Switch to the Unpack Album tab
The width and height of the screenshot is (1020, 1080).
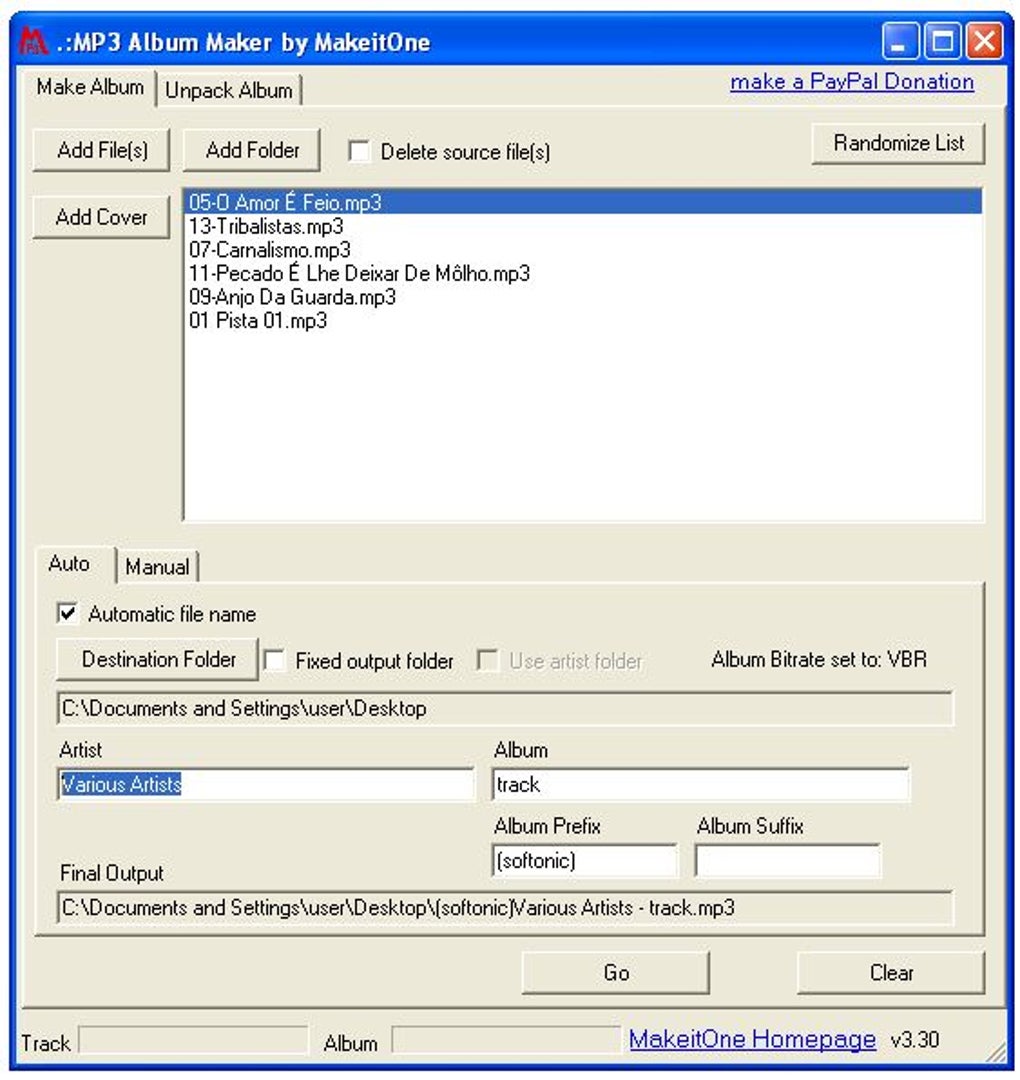pyautogui.click(x=229, y=90)
